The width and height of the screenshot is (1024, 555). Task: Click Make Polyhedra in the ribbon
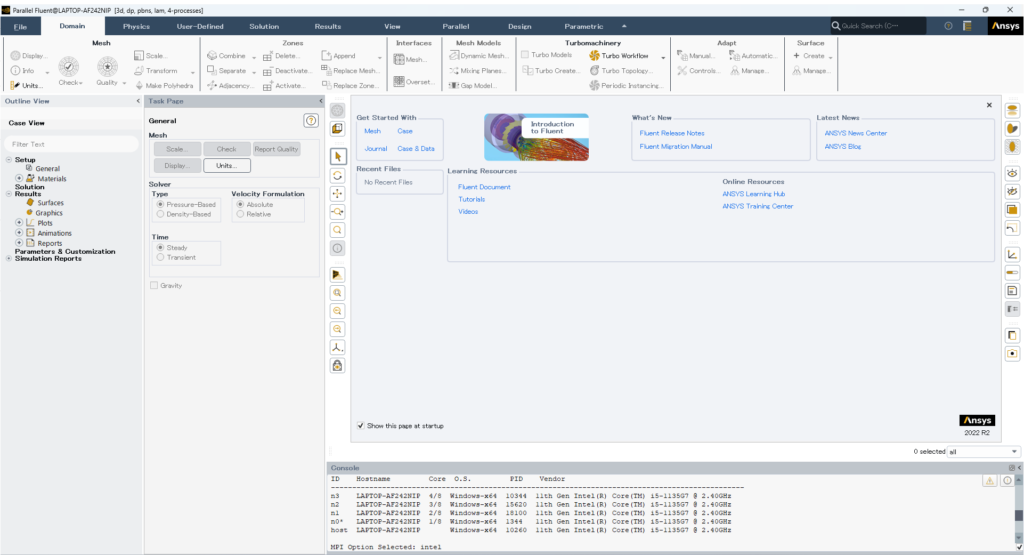click(164, 86)
